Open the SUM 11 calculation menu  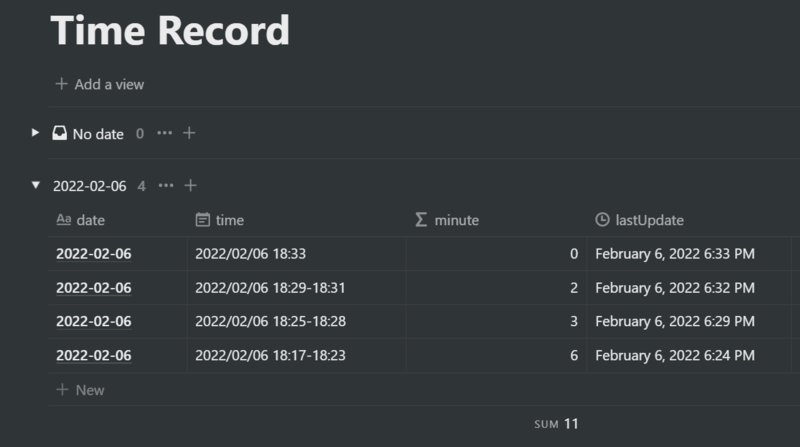click(556, 424)
